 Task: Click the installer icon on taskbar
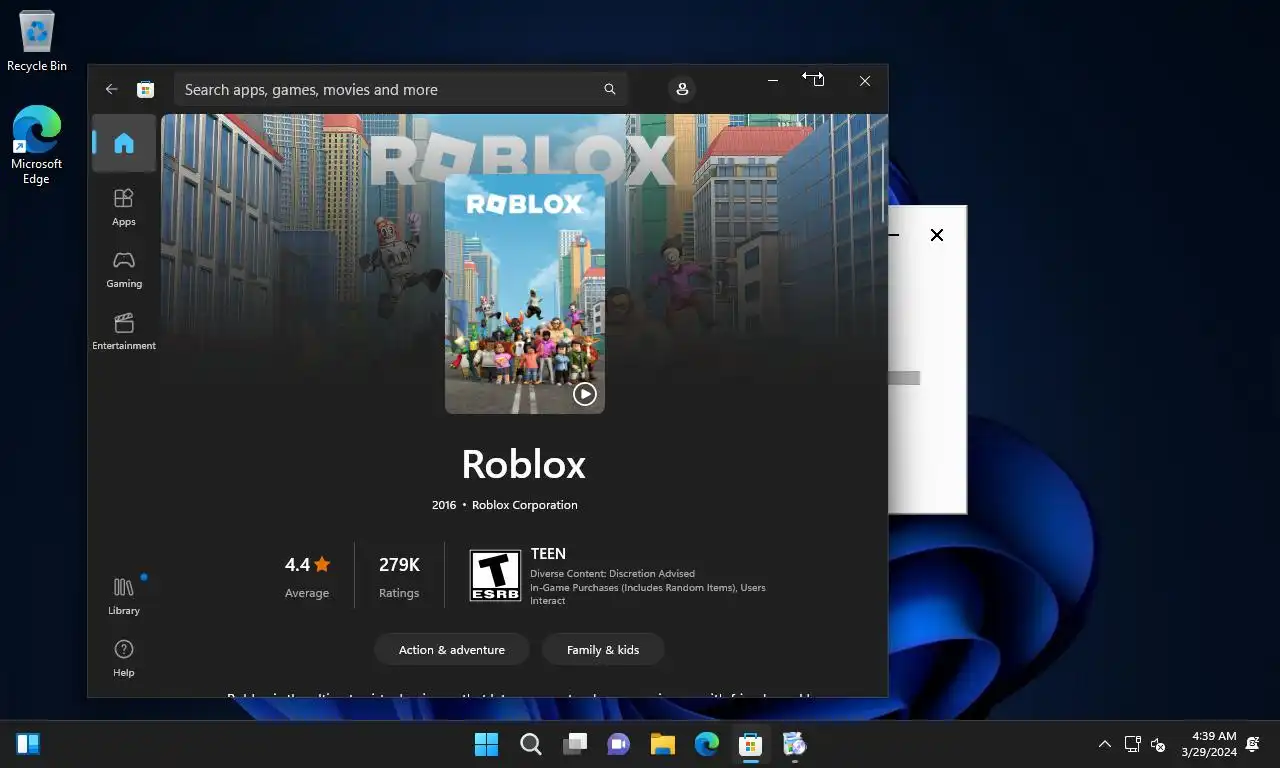795,744
